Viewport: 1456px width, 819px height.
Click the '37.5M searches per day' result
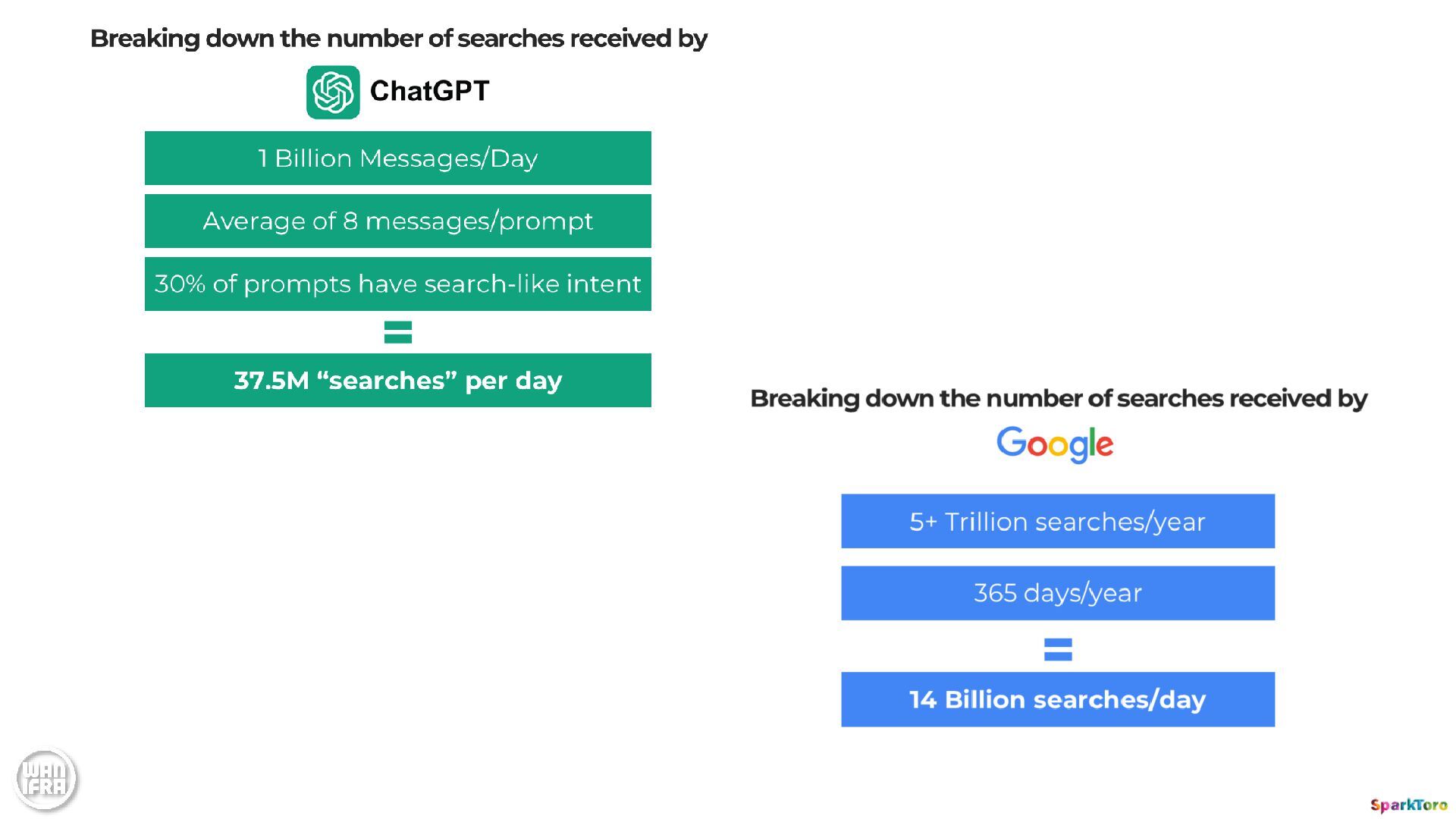[397, 380]
